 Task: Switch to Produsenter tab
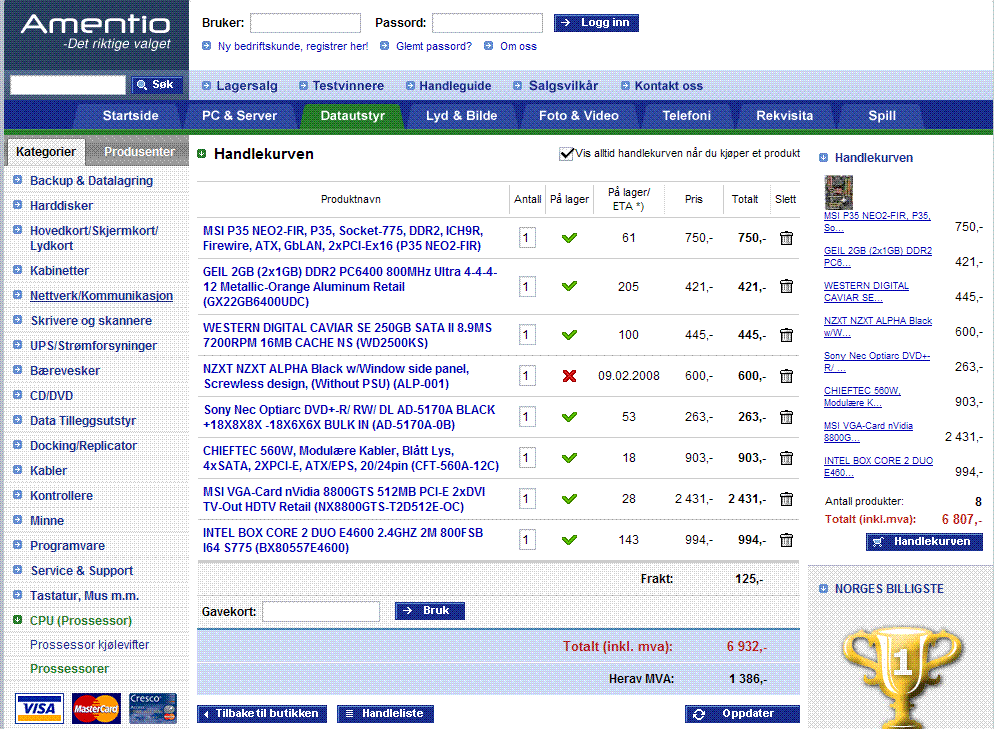(x=139, y=152)
